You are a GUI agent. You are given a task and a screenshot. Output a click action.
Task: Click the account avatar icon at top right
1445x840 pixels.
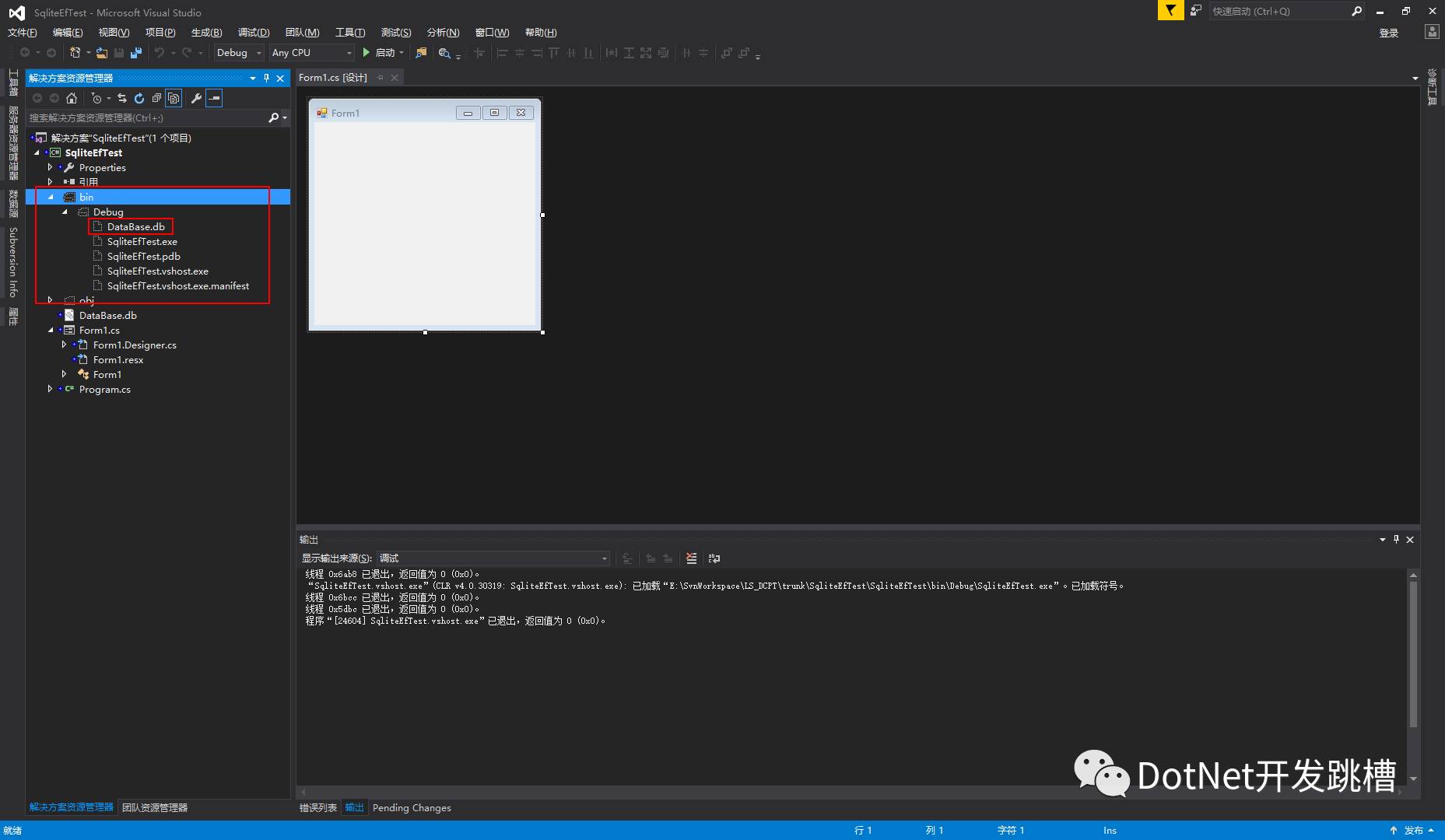tap(1432, 32)
